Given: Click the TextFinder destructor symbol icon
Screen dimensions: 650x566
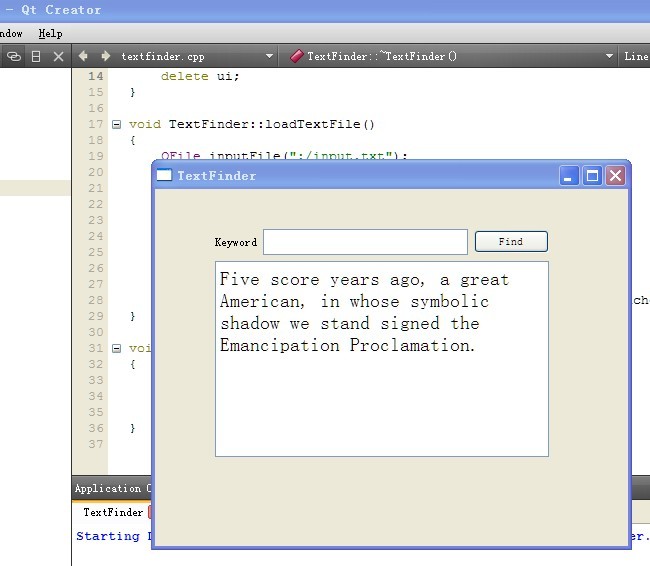Looking at the screenshot, I should [x=296, y=57].
